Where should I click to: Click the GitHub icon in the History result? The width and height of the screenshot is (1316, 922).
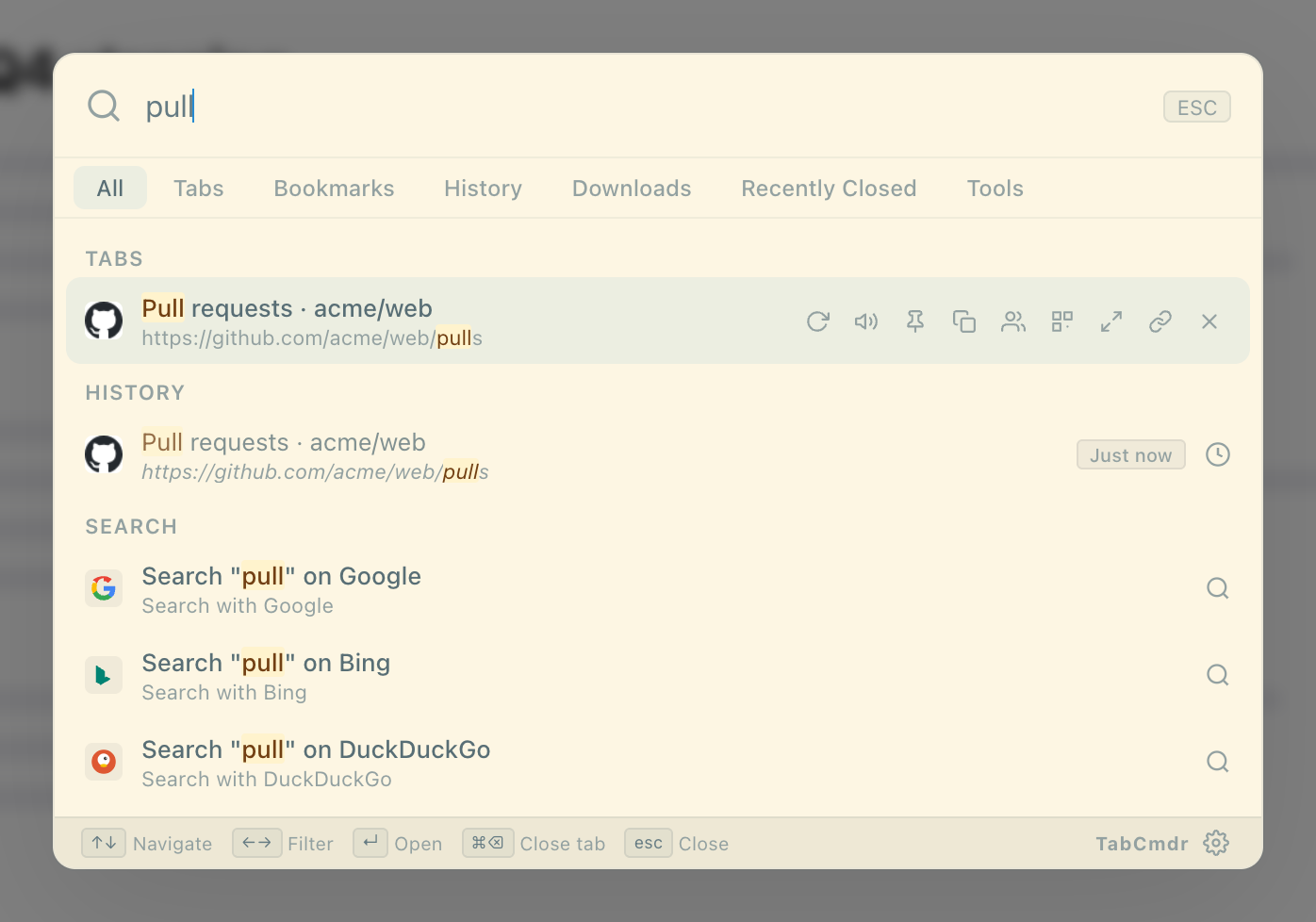click(x=104, y=454)
